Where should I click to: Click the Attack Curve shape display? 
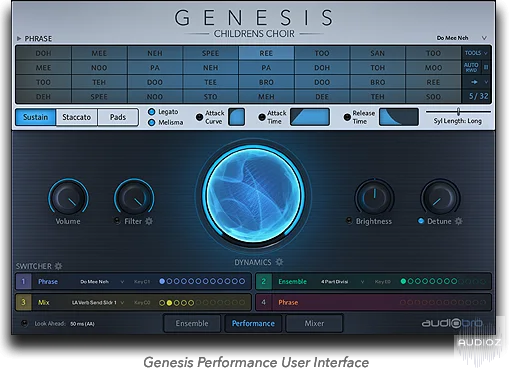click(237, 117)
